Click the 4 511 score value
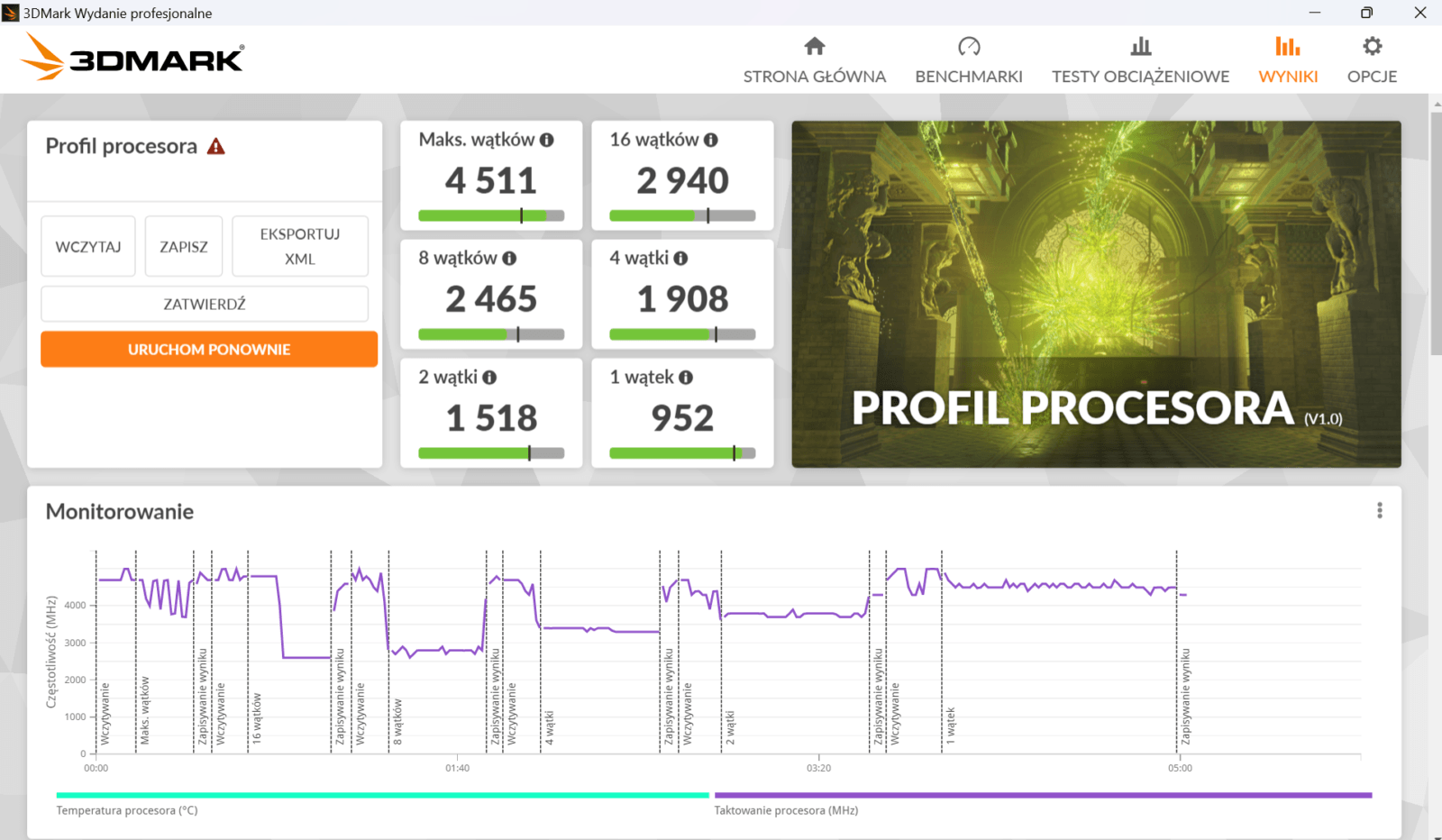Viewport: 1442px width, 840px height. coord(491,181)
